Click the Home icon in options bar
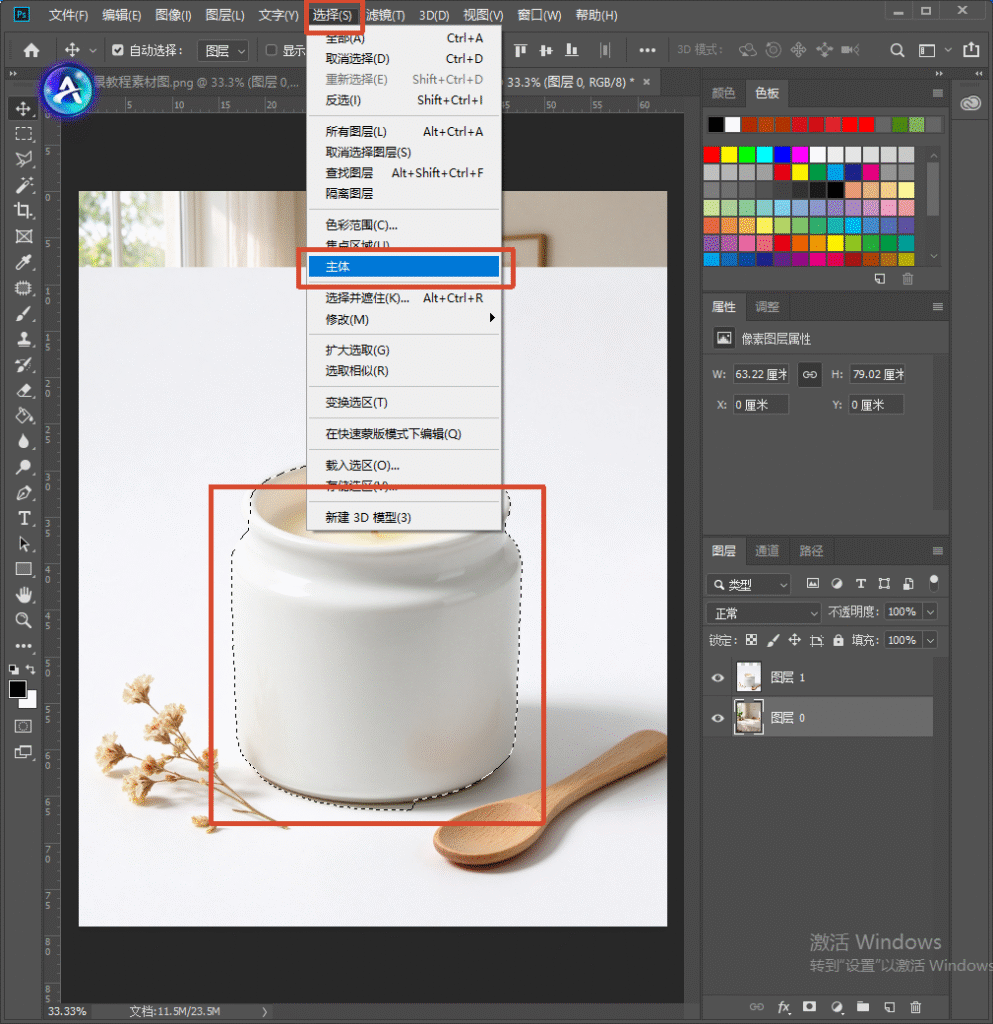Screen dimensions: 993x1024 [x=31, y=50]
